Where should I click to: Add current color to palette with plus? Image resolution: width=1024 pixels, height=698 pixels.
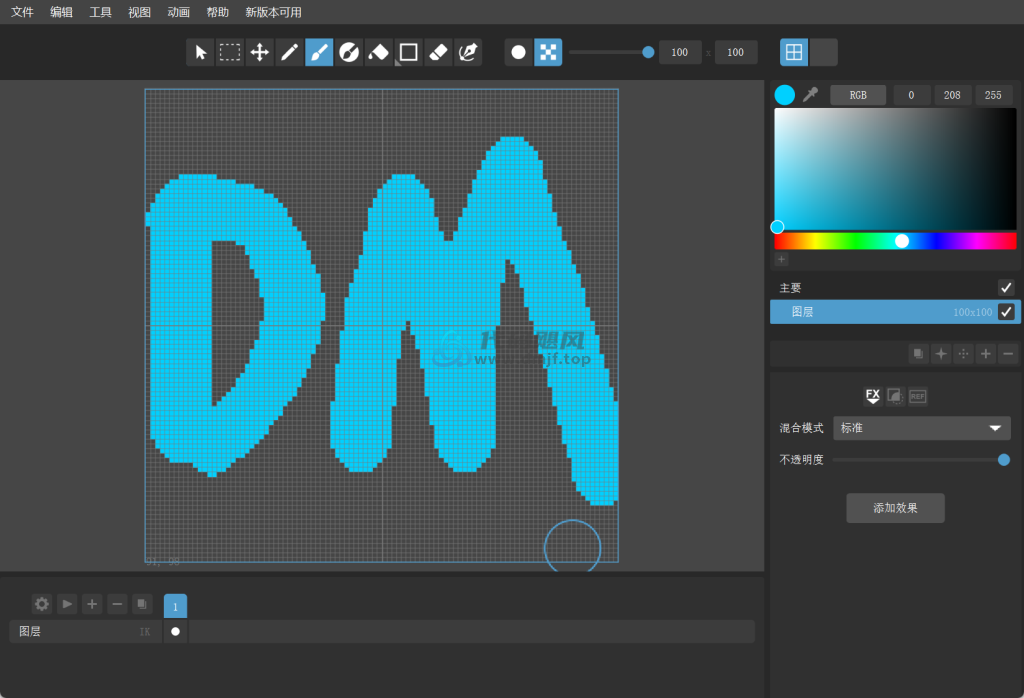point(781,259)
